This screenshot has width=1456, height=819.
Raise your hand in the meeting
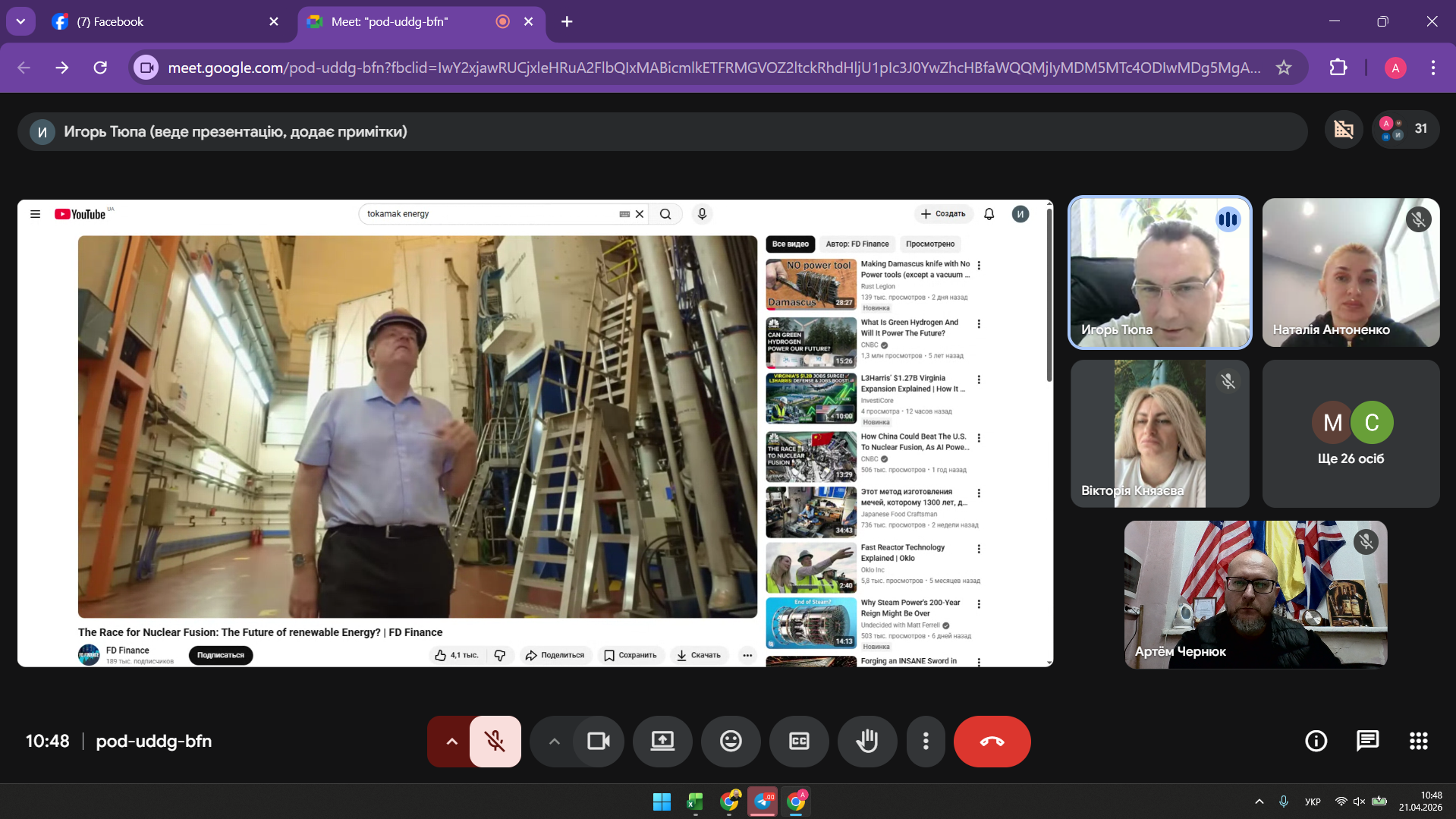867,741
